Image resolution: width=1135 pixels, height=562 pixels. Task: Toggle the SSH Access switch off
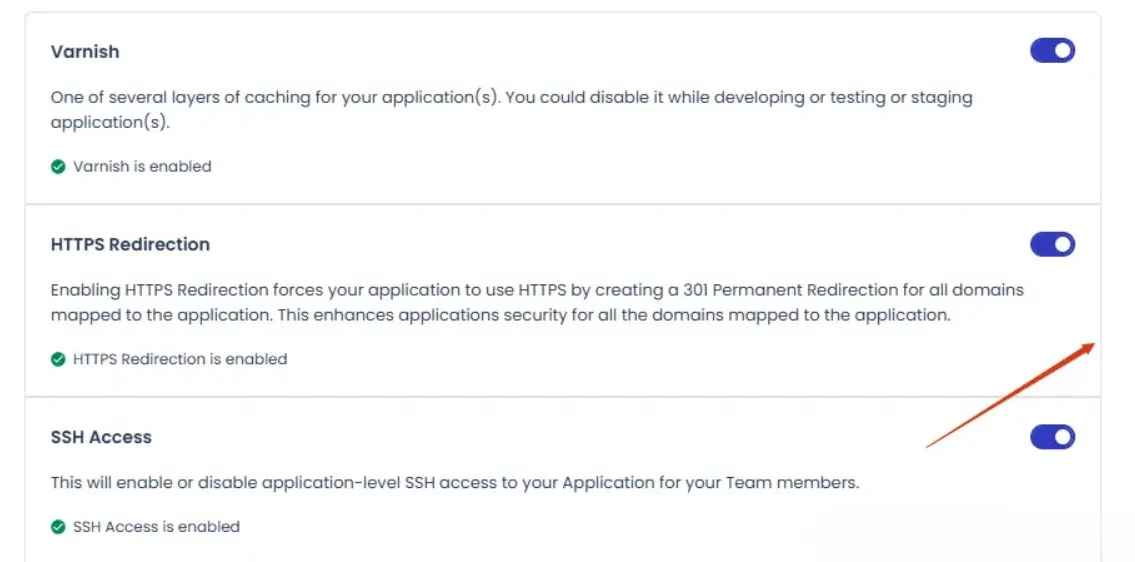point(1052,437)
